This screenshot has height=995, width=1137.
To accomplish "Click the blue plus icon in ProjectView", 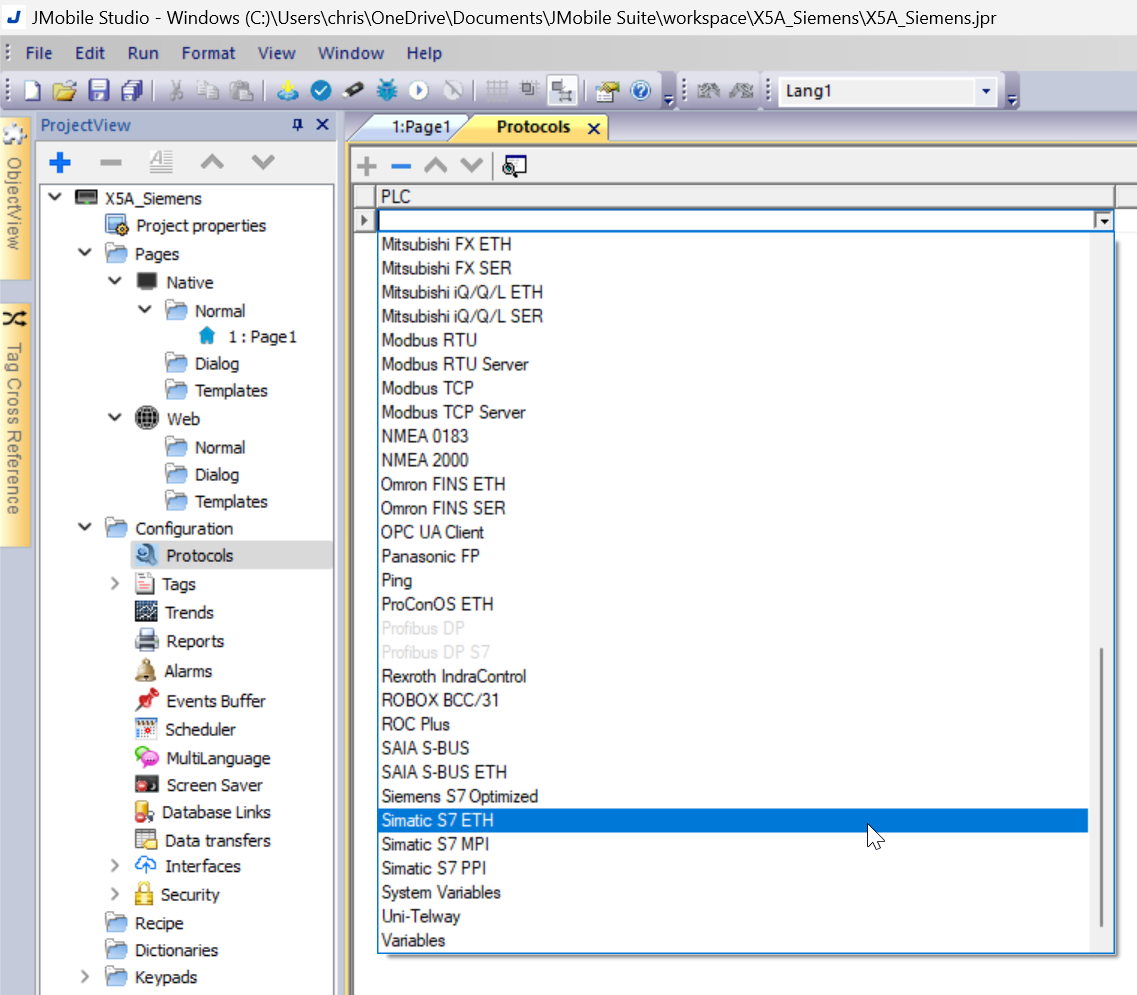I will point(60,162).
